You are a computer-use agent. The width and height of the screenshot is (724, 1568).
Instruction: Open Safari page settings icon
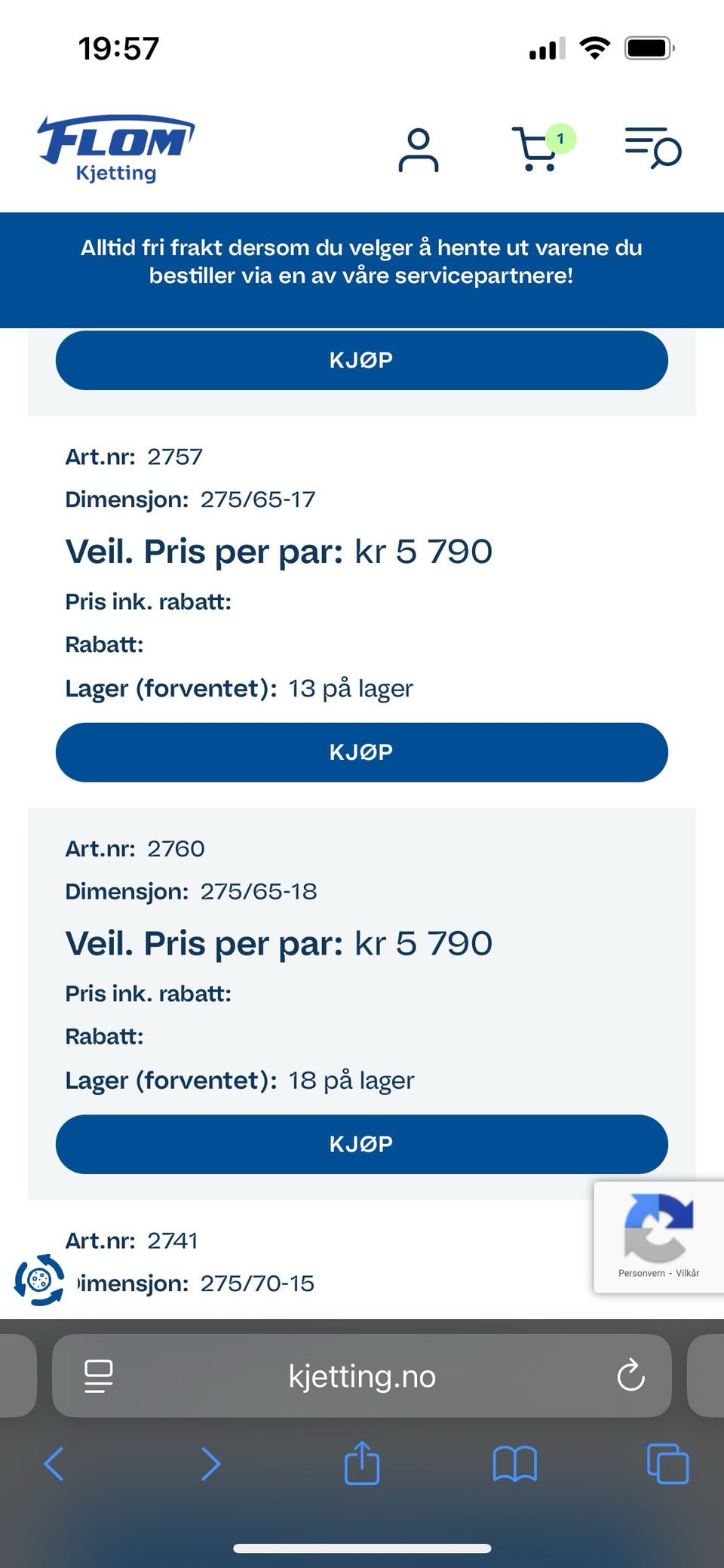[x=99, y=1376]
